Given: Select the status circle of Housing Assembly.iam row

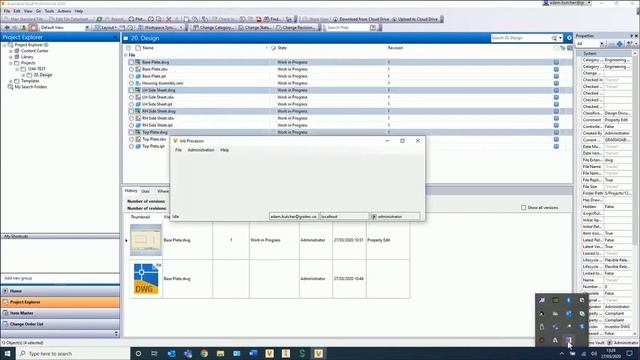Looking at the screenshot, I should (131, 83).
